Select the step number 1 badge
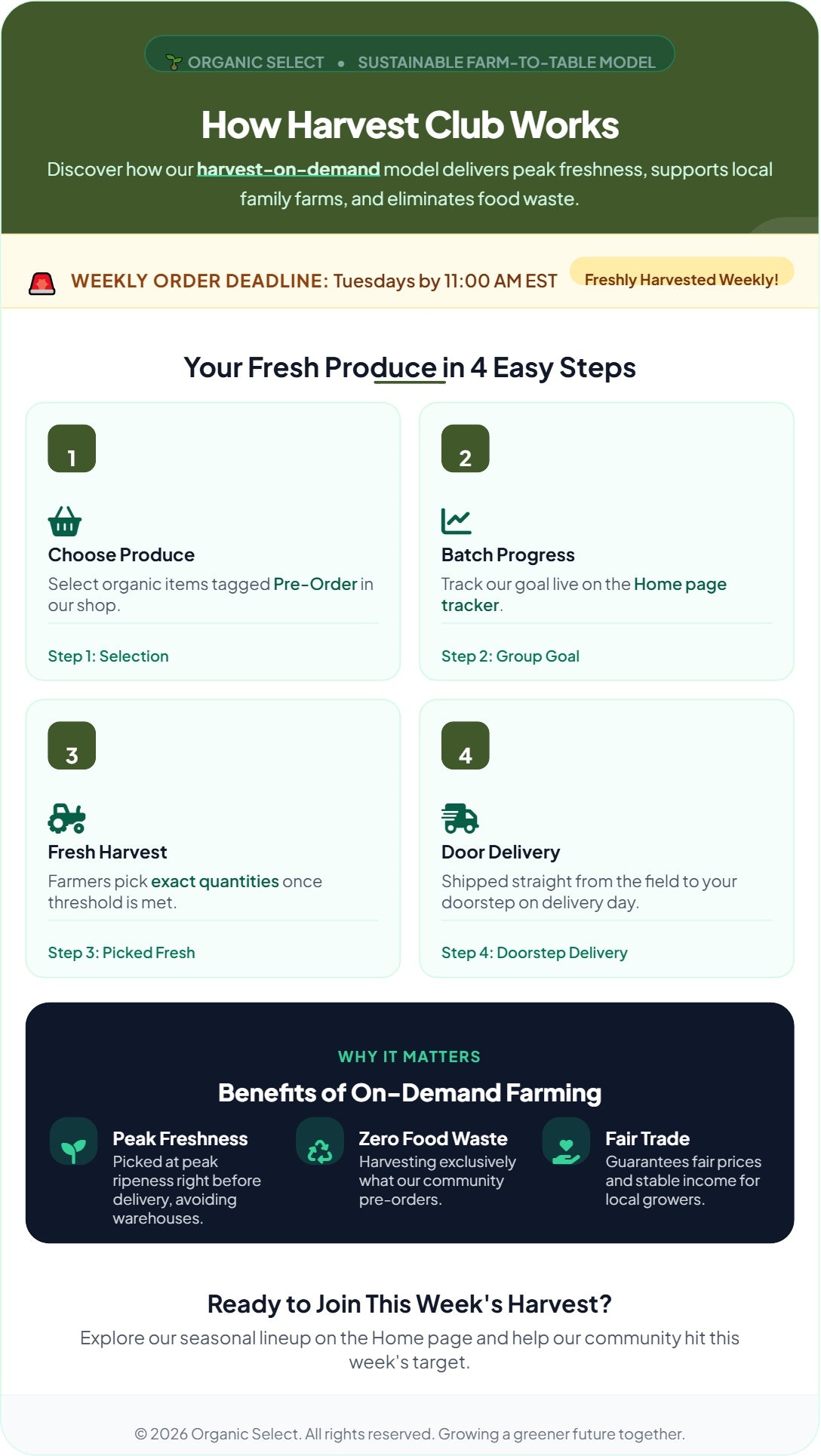The image size is (821, 1456). [x=72, y=449]
